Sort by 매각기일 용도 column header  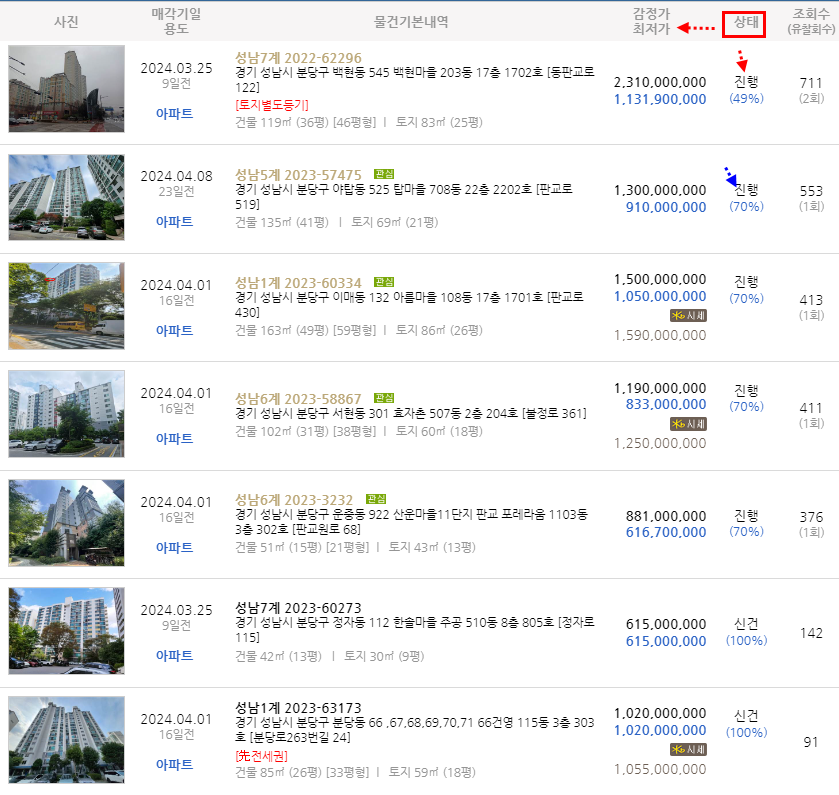coord(176,21)
